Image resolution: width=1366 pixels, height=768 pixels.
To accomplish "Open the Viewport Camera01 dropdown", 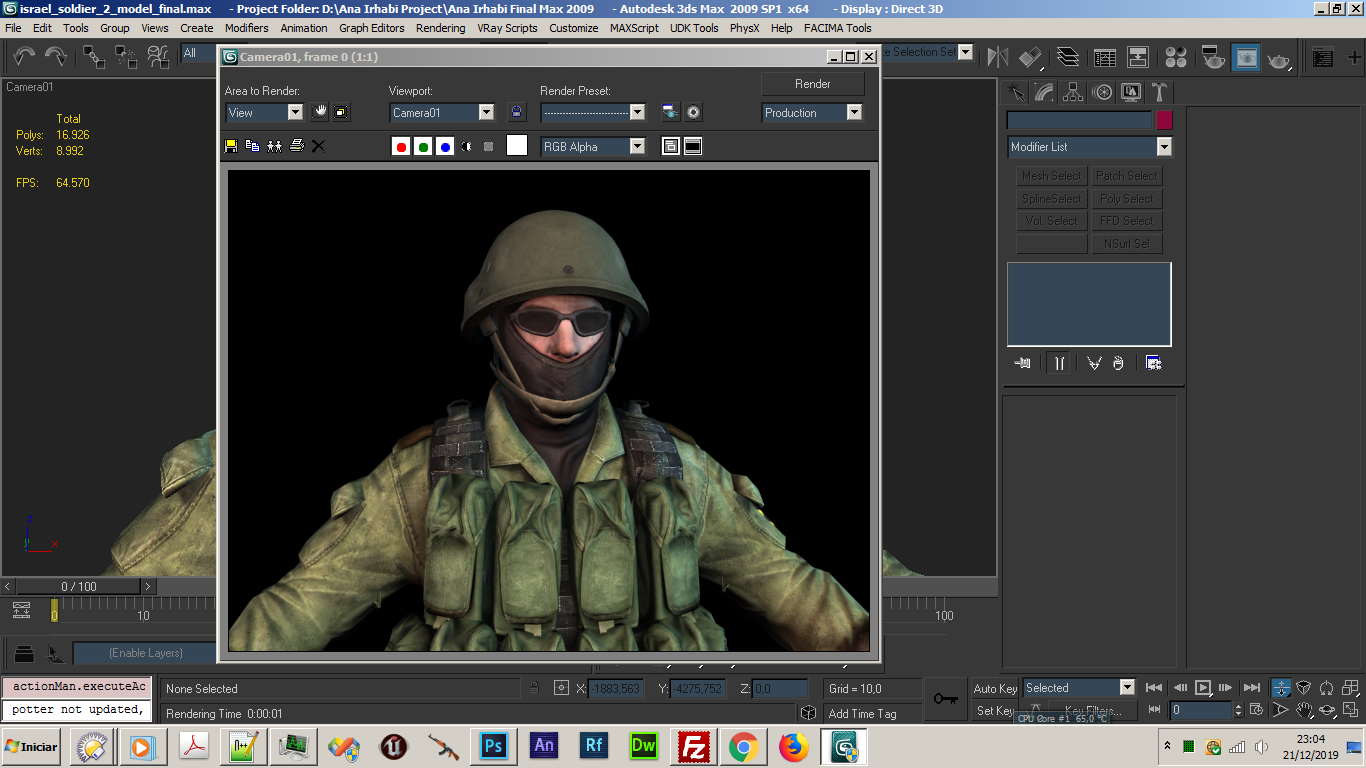I will pos(486,113).
